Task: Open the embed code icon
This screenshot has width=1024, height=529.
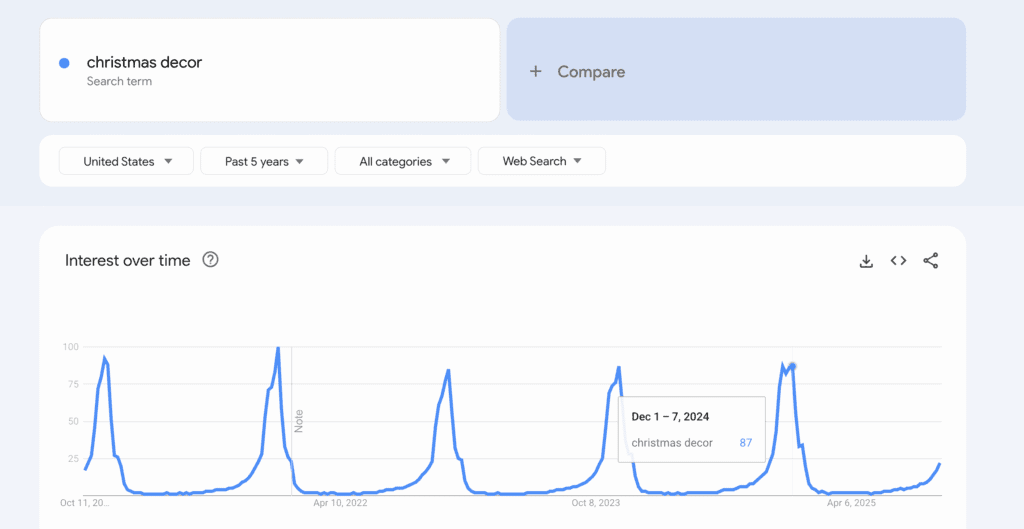Action: click(899, 261)
